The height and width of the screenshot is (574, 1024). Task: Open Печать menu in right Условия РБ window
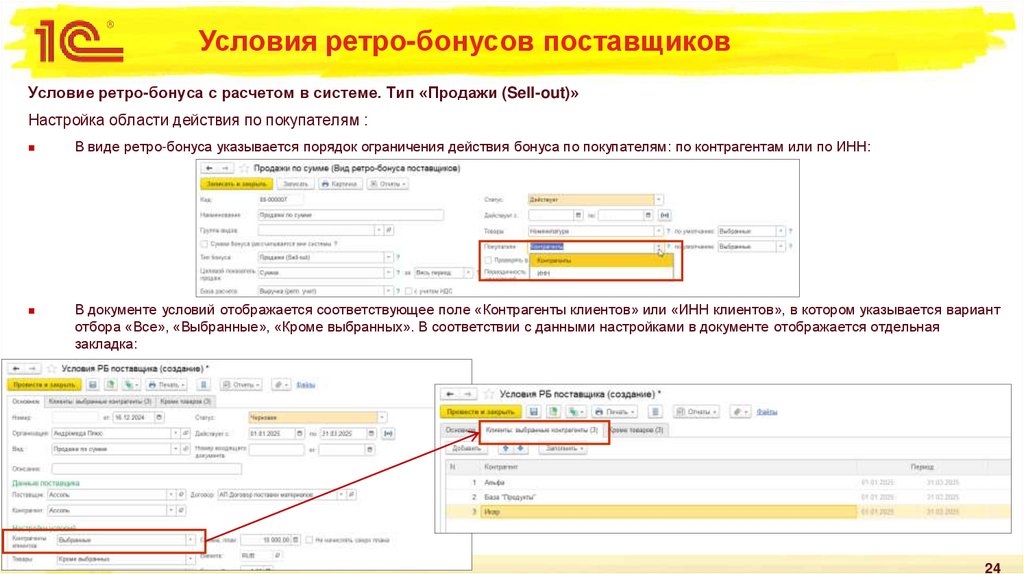point(615,412)
